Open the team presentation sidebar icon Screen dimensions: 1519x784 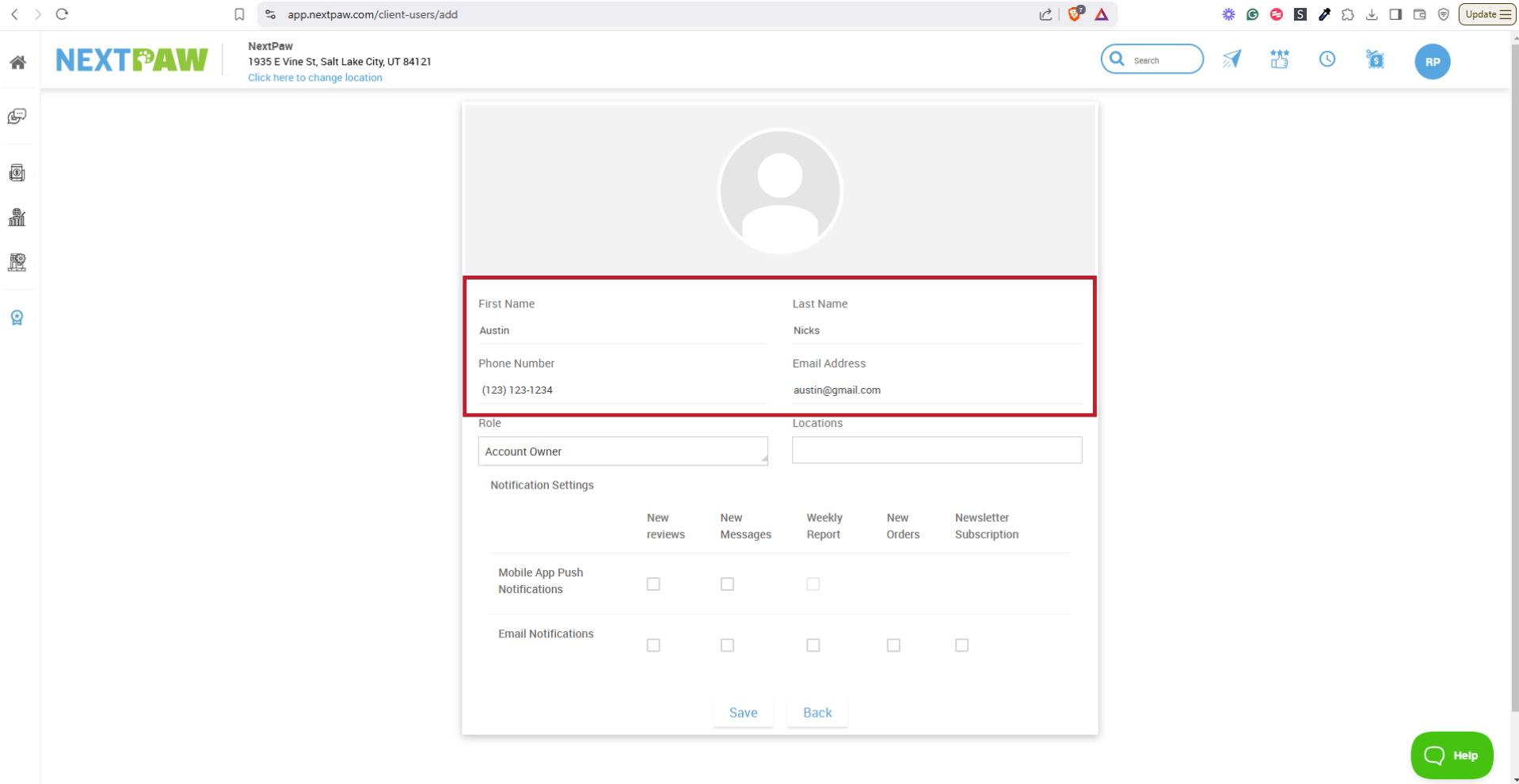(17, 262)
